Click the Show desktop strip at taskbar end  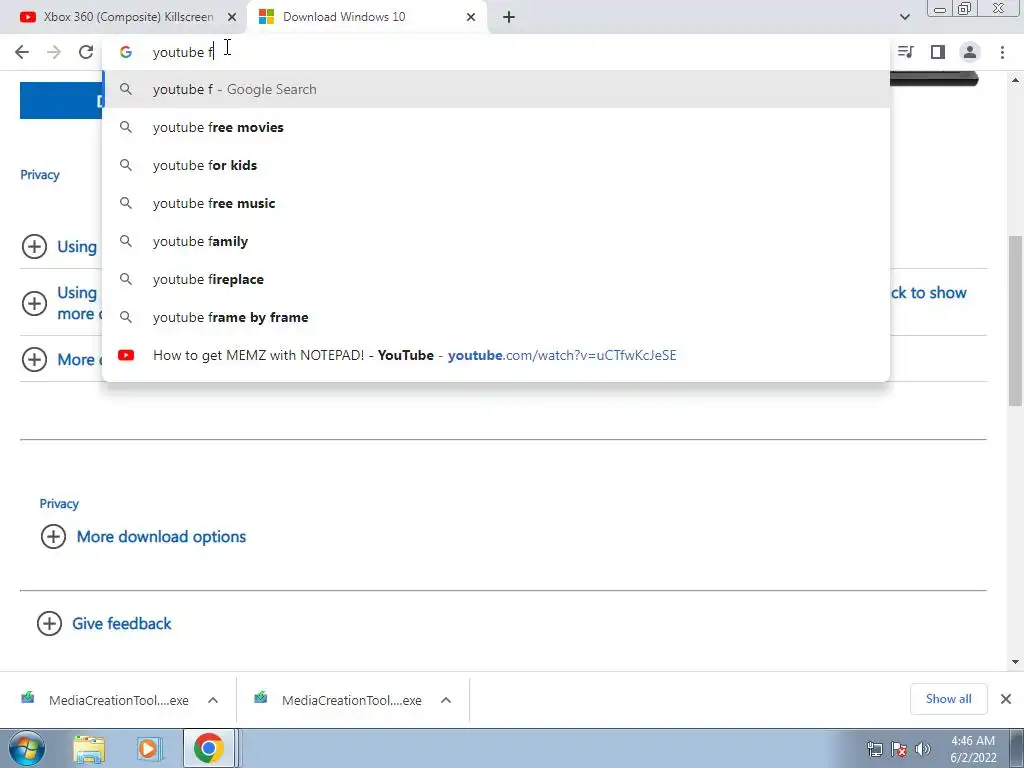(1017, 748)
